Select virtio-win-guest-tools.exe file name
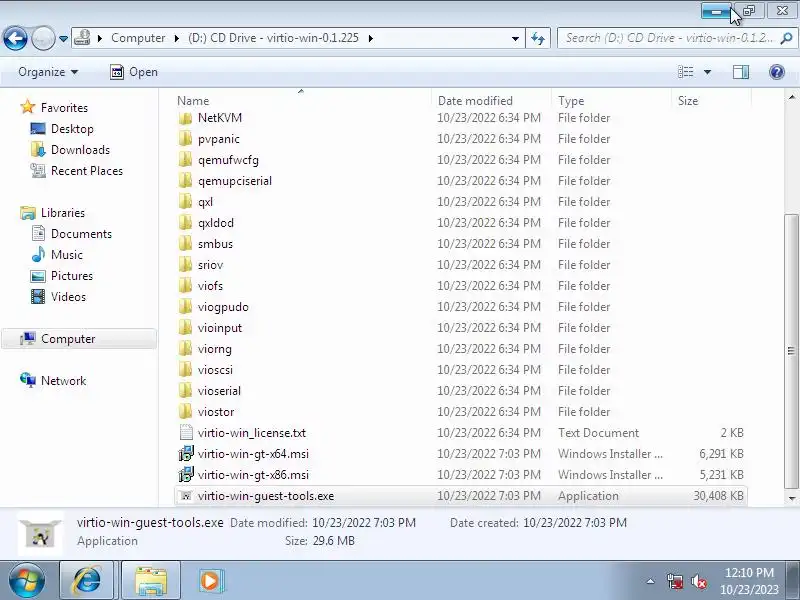This screenshot has height=600, width=800. click(266, 495)
